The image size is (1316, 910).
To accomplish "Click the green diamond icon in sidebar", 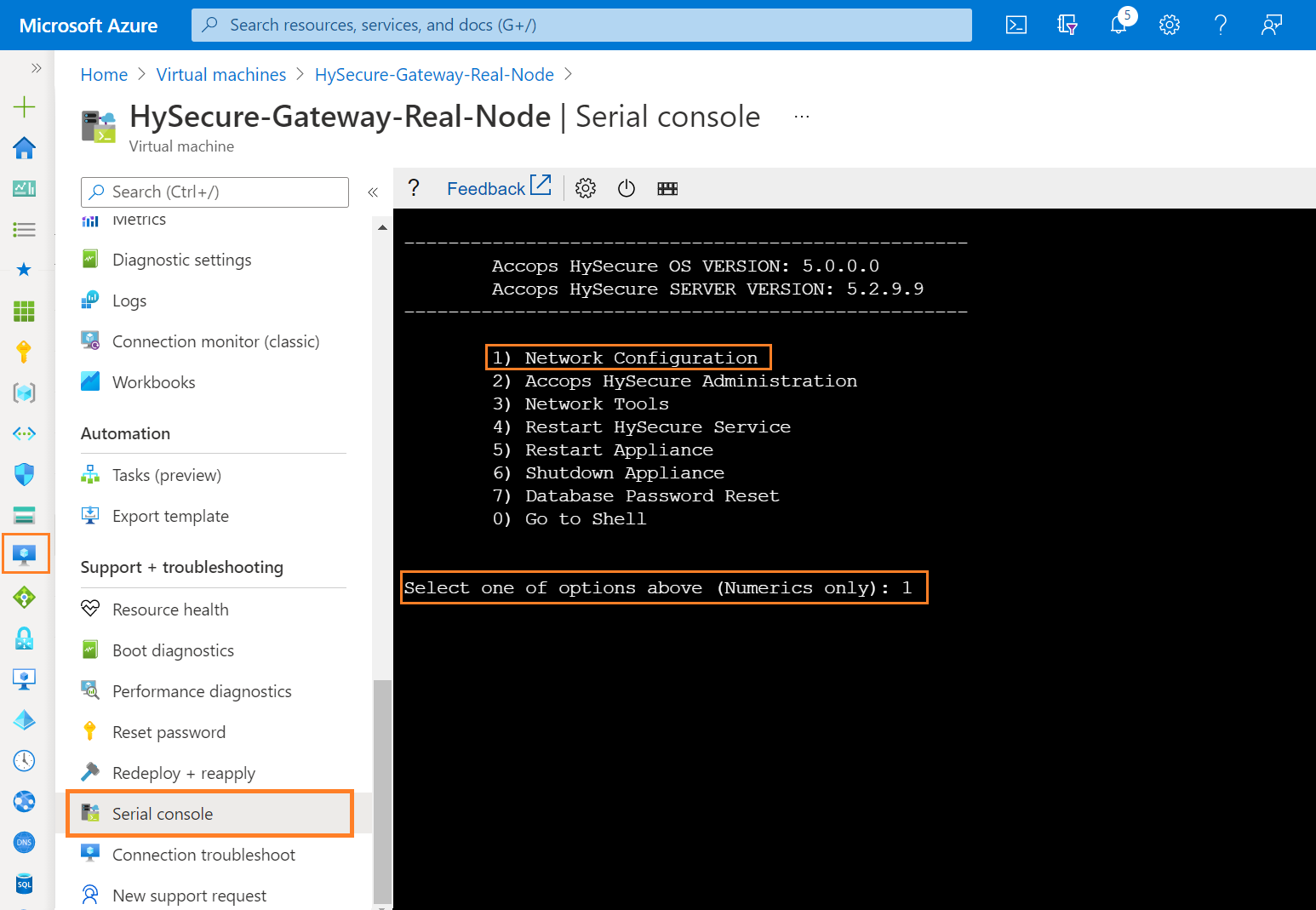I will pyautogui.click(x=24, y=598).
